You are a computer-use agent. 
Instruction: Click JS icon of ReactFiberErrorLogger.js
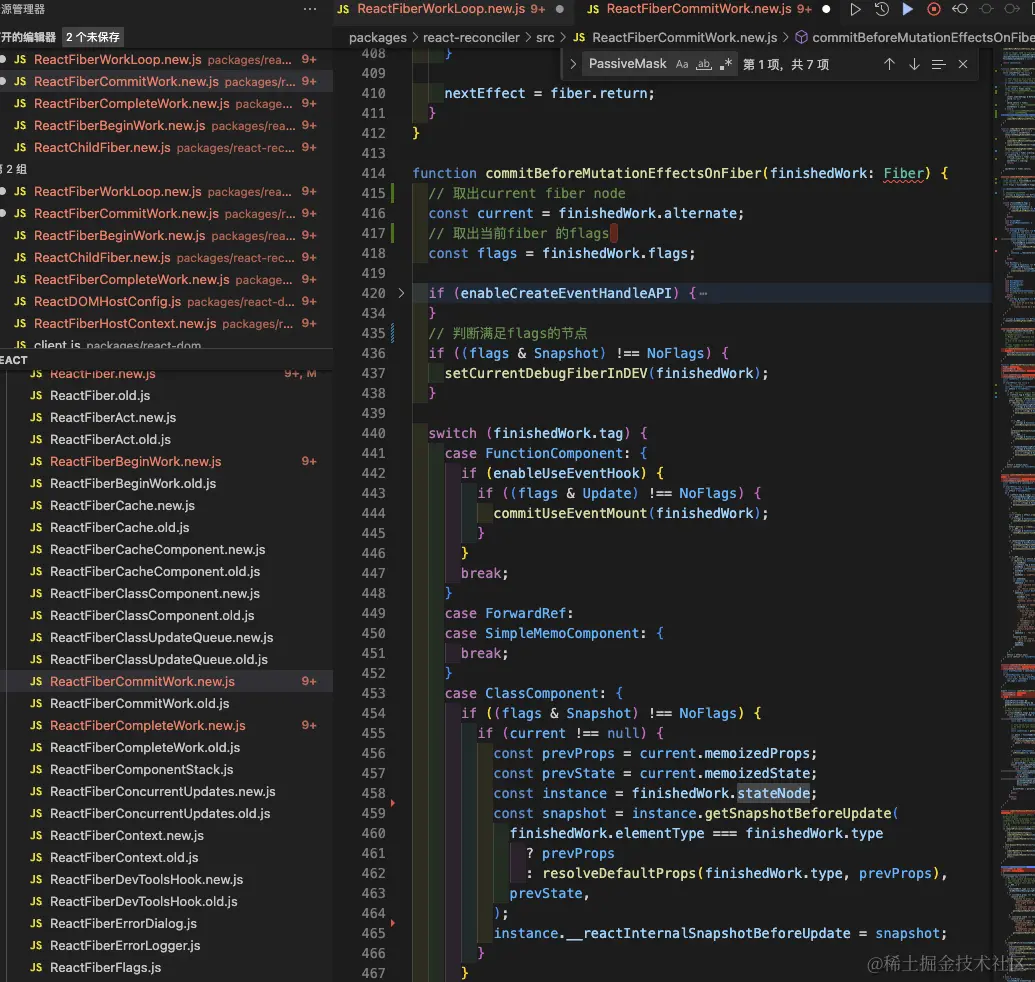36,946
